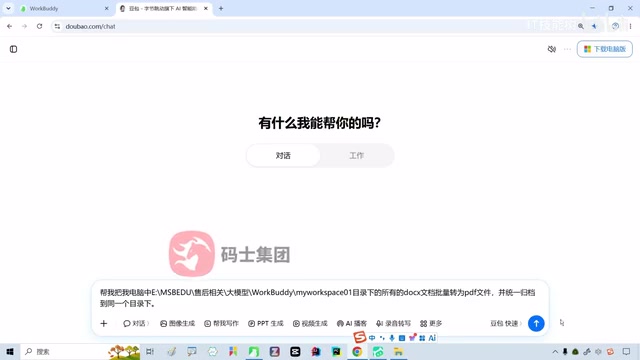The image size is (640, 360).
Task: Toggle Sogou Chinese/English 中 mode
Action: (x=372, y=338)
